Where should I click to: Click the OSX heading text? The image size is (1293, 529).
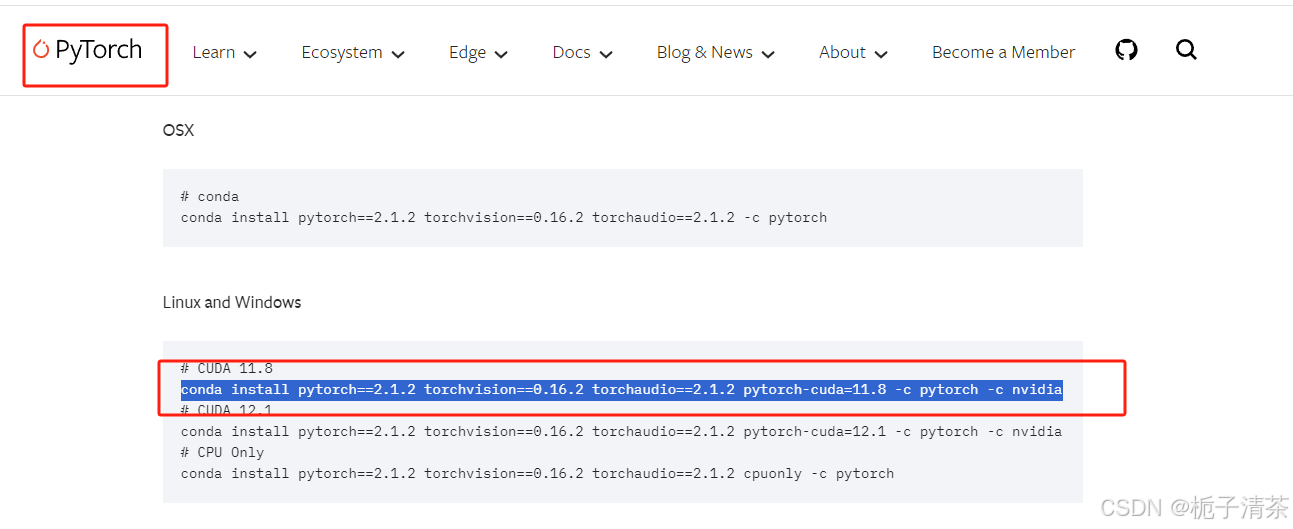tap(178, 130)
